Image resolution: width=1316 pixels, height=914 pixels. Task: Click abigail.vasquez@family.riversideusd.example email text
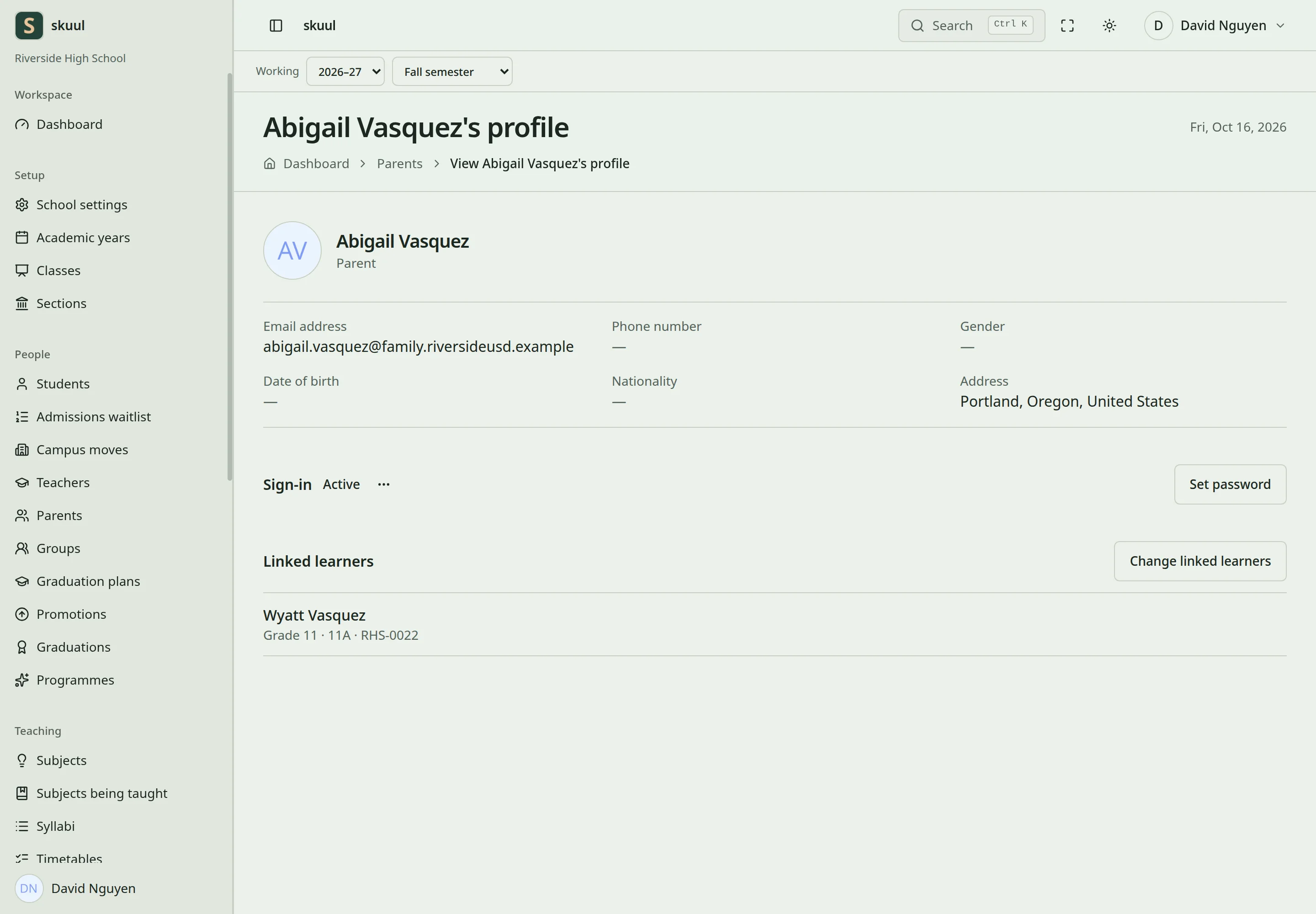click(418, 346)
